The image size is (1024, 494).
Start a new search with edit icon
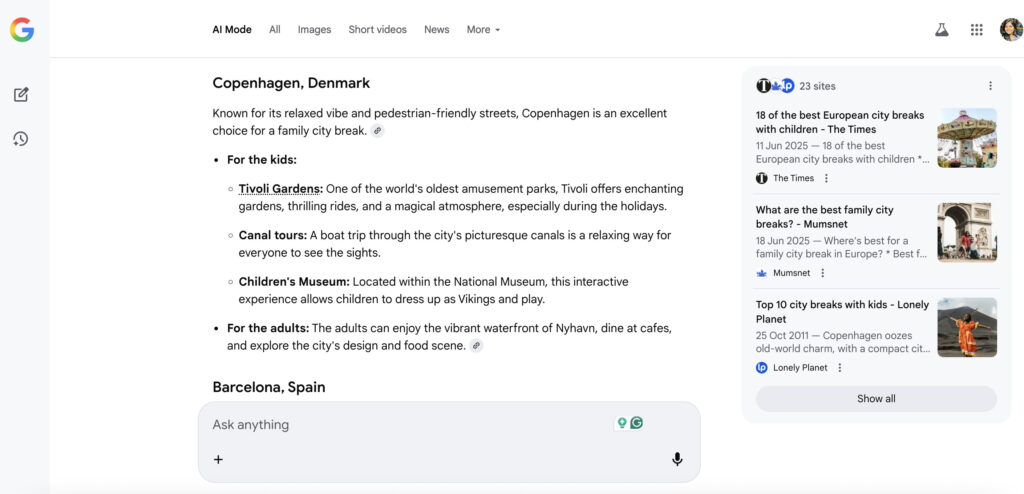[21, 95]
